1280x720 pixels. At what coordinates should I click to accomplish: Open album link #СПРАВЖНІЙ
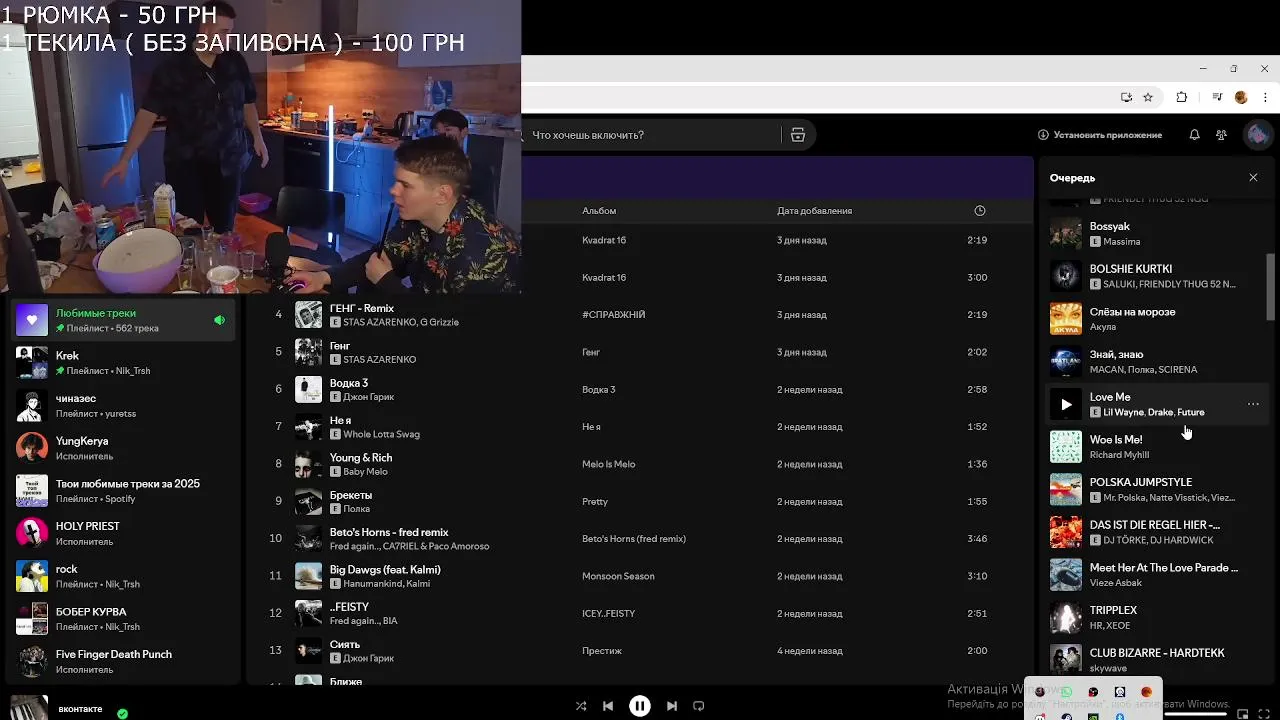[x=613, y=315]
